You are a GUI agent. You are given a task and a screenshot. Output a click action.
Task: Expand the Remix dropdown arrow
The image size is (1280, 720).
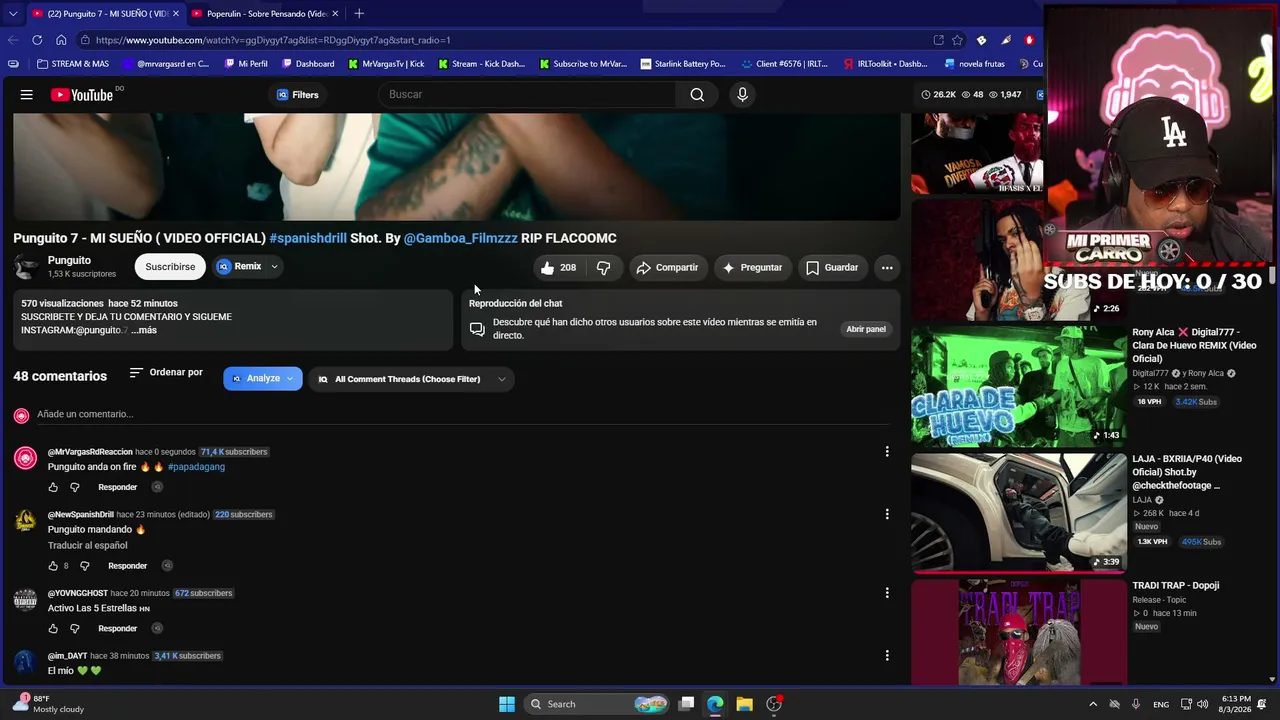coord(274,267)
